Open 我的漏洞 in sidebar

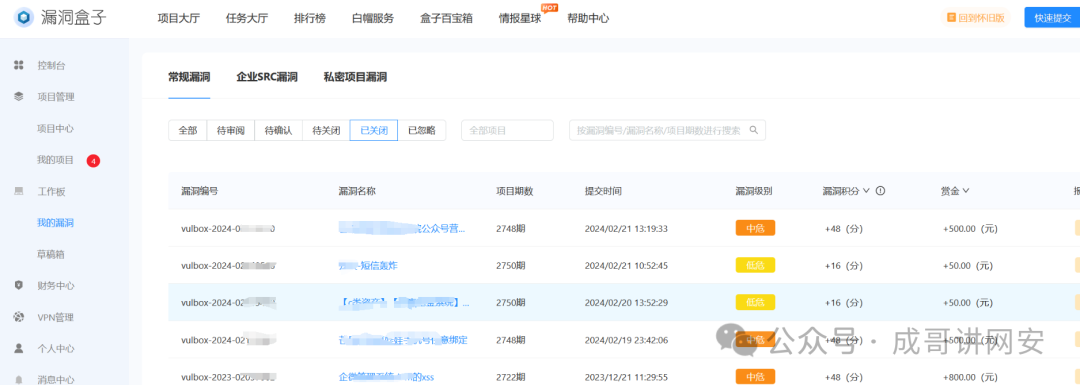pyautogui.click(x=56, y=223)
